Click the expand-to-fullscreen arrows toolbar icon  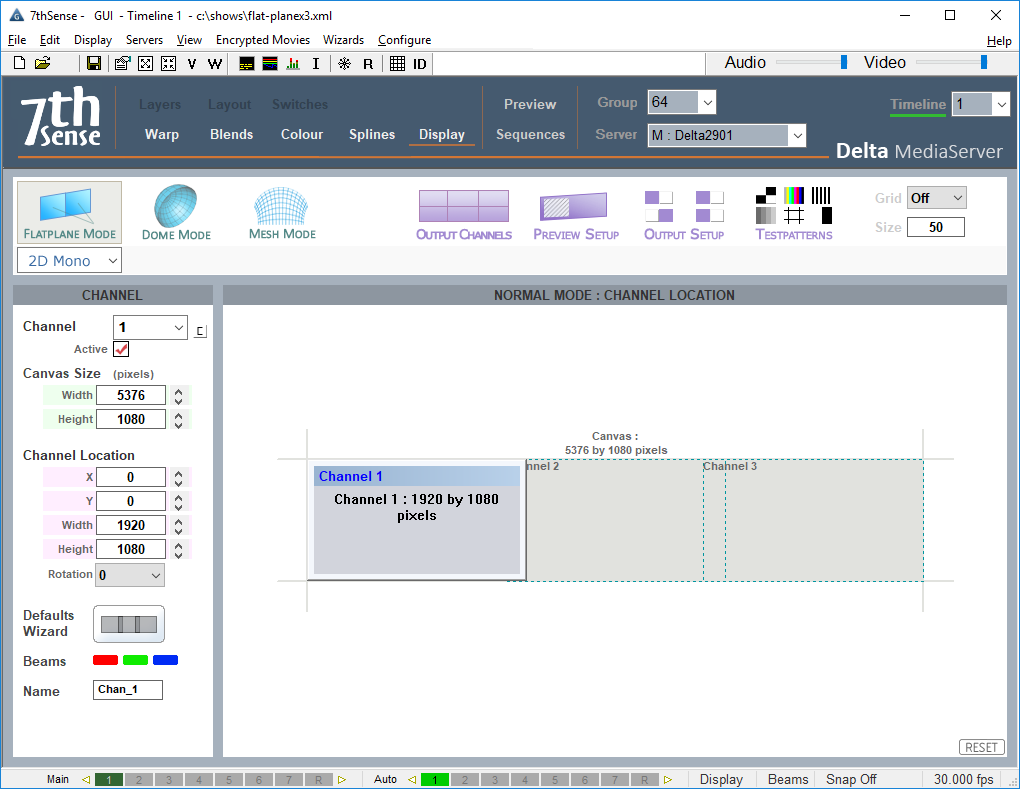click(x=146, y=63)
